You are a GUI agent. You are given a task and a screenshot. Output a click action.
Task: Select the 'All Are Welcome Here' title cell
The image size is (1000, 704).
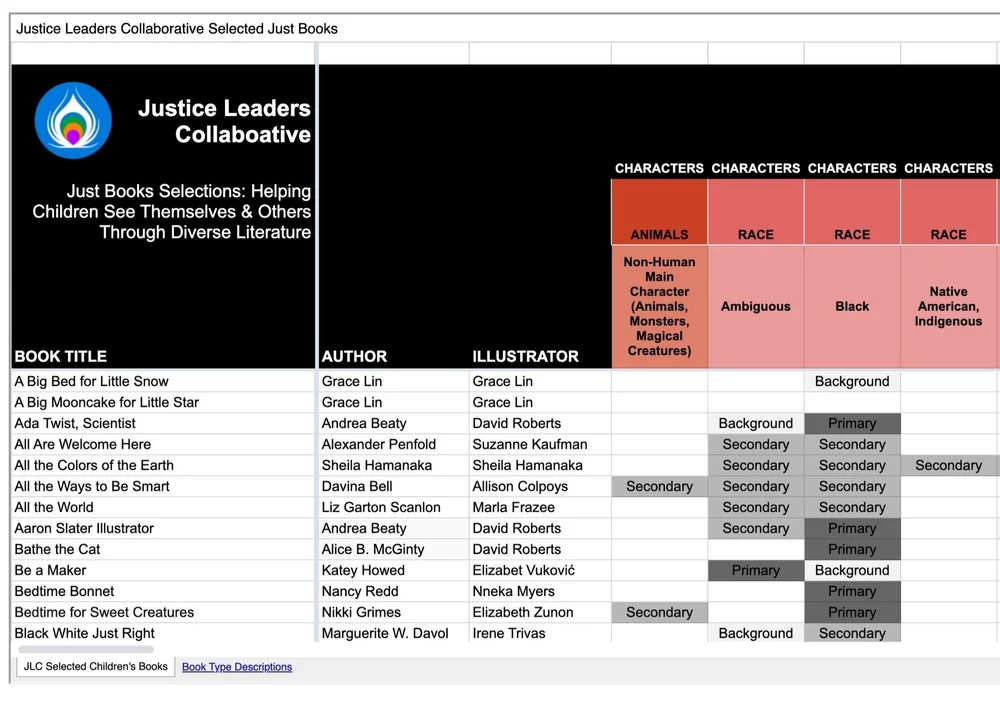tap(163, 444)
